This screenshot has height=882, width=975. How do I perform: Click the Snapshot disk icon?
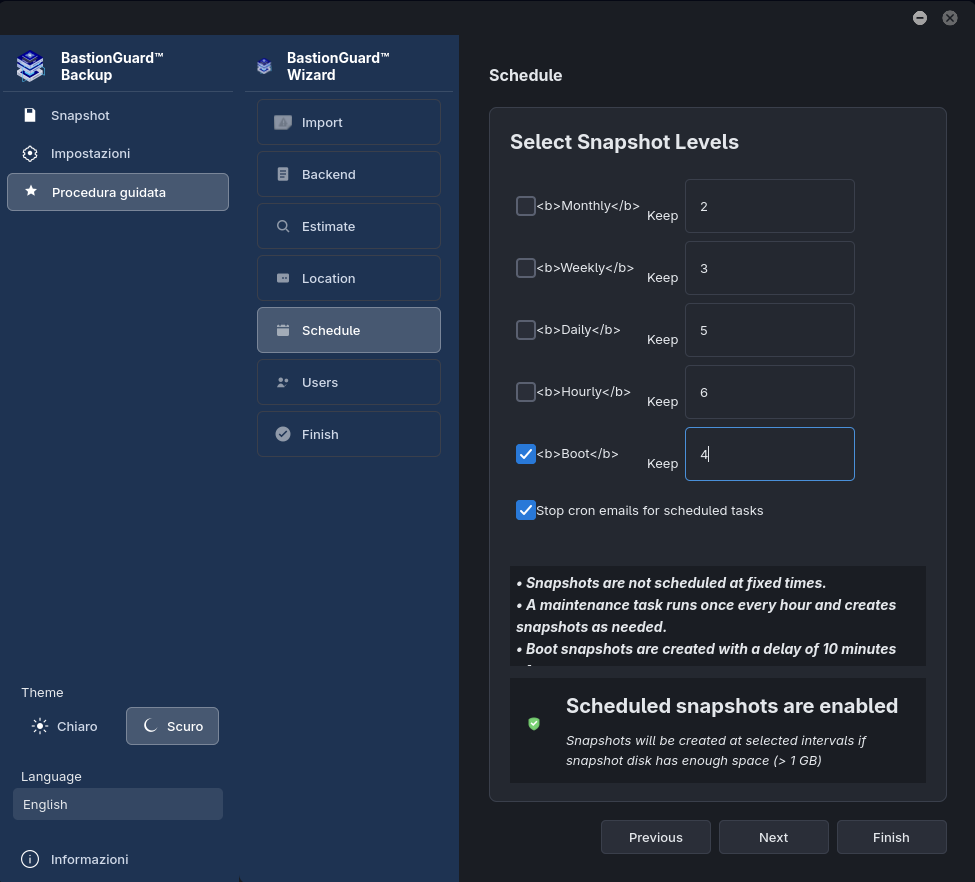[30, 115]
